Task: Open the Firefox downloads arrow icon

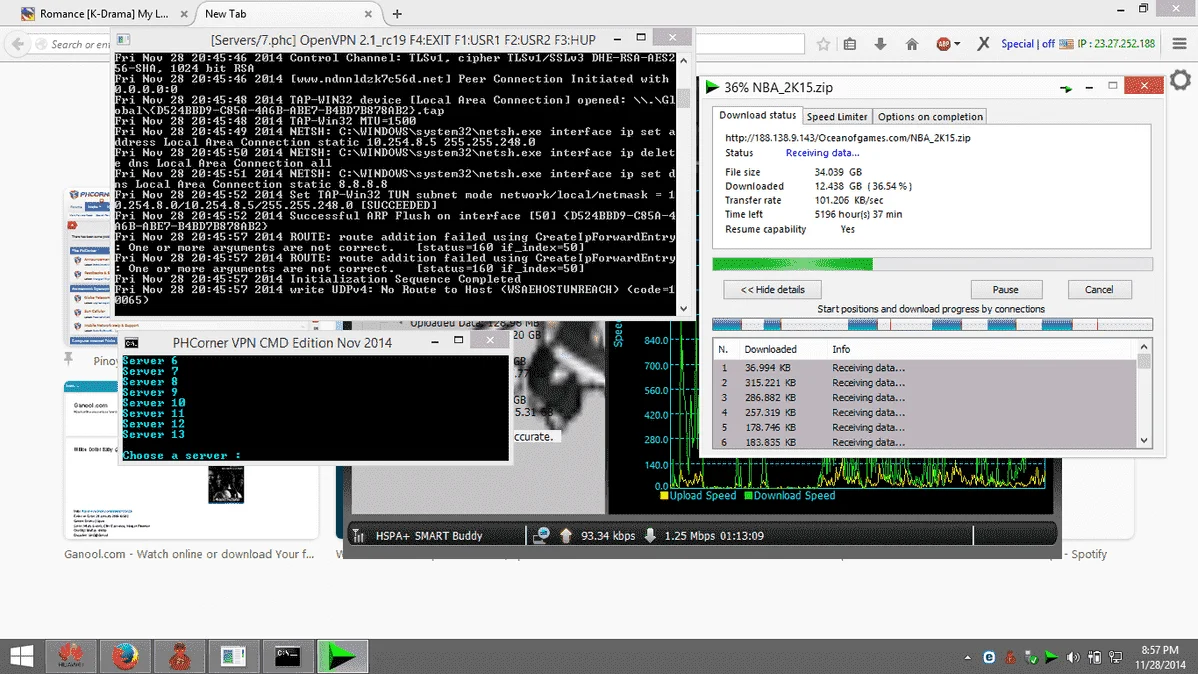Action: pos(880,44)
